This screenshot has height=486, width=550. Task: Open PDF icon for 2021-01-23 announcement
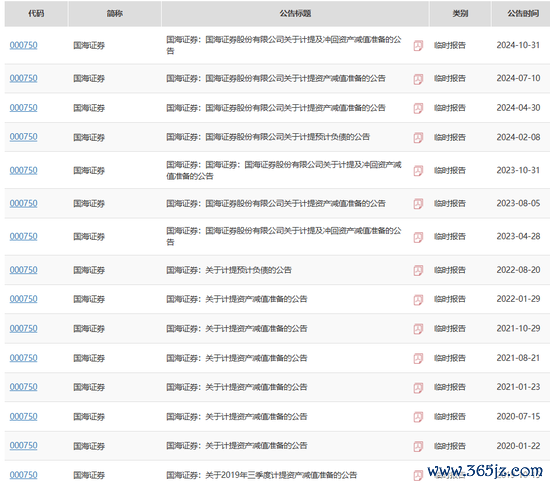click(x=418, y=387)
